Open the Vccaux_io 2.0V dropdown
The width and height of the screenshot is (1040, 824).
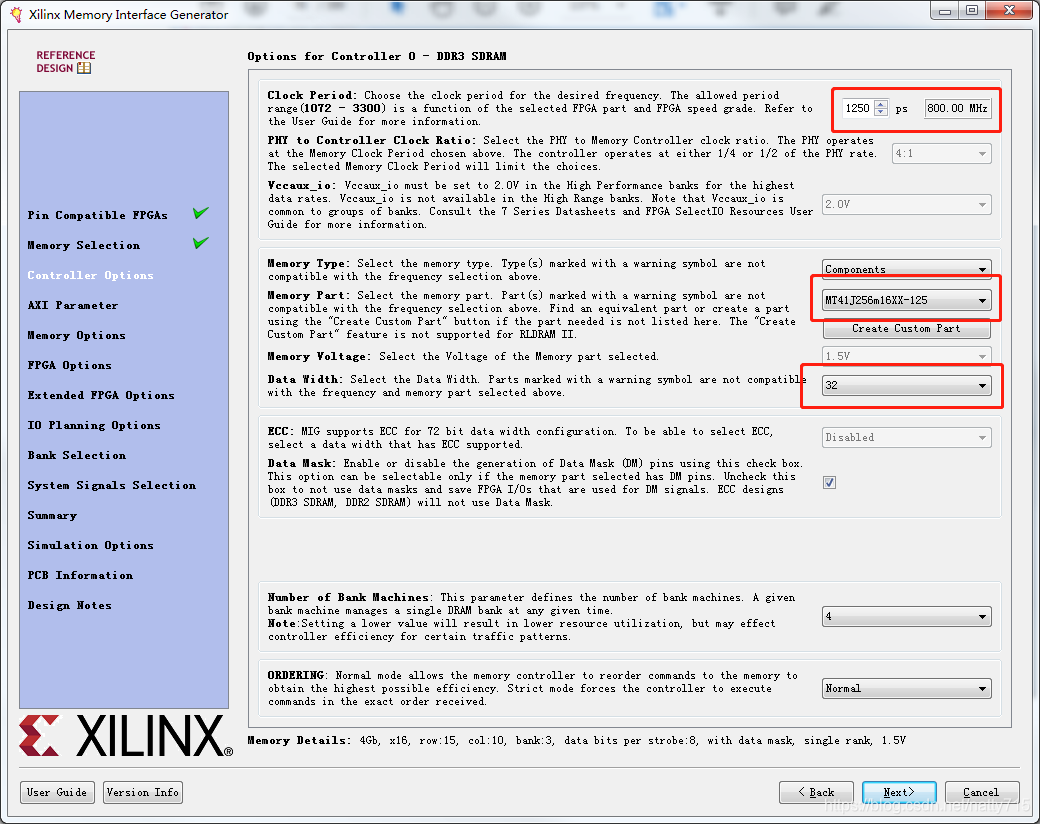907,204
